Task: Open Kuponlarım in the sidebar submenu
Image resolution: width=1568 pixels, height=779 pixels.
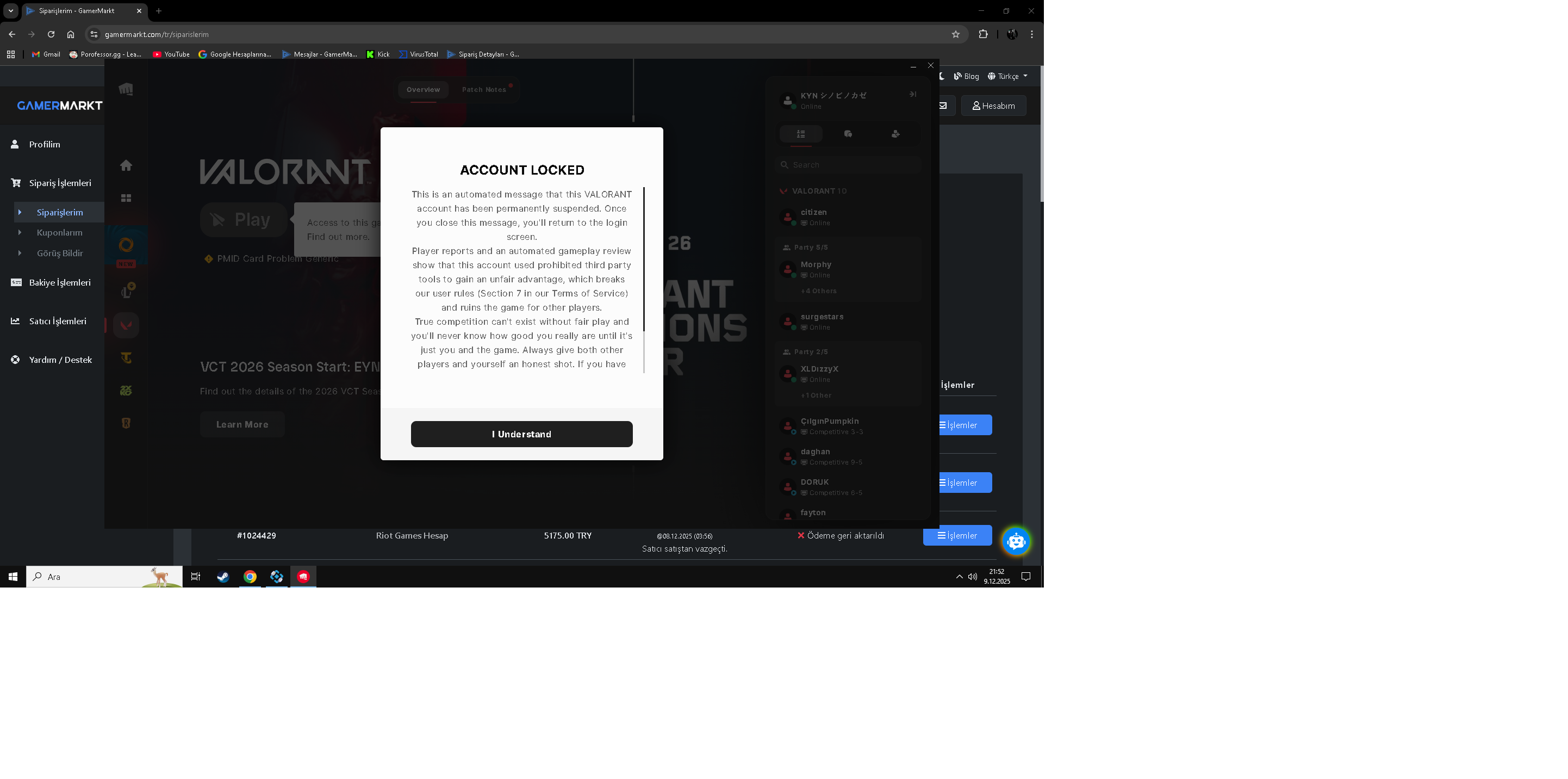Action: (60, 233)
